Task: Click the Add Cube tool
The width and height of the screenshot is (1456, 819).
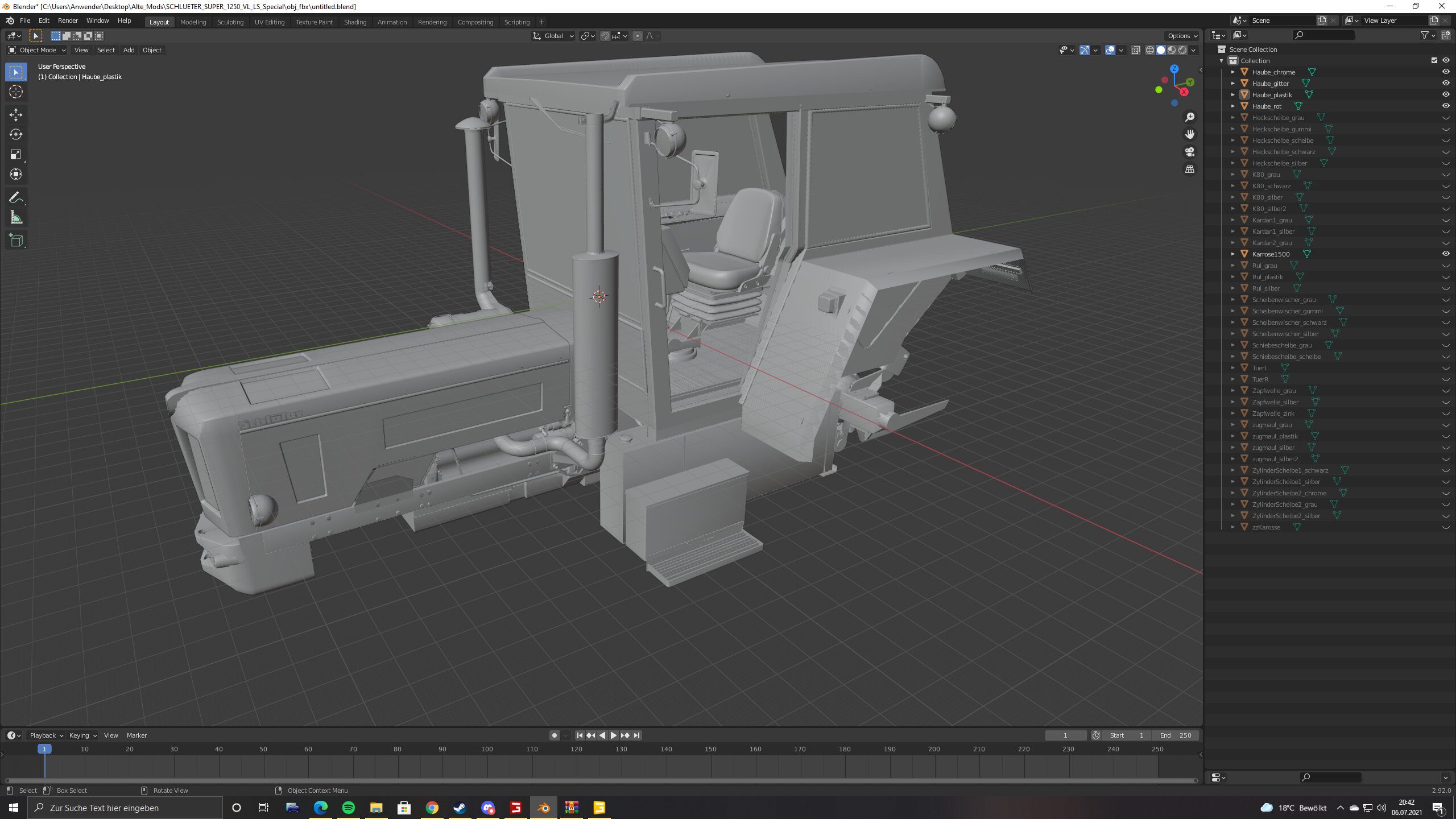Action: tap(16, 241)
